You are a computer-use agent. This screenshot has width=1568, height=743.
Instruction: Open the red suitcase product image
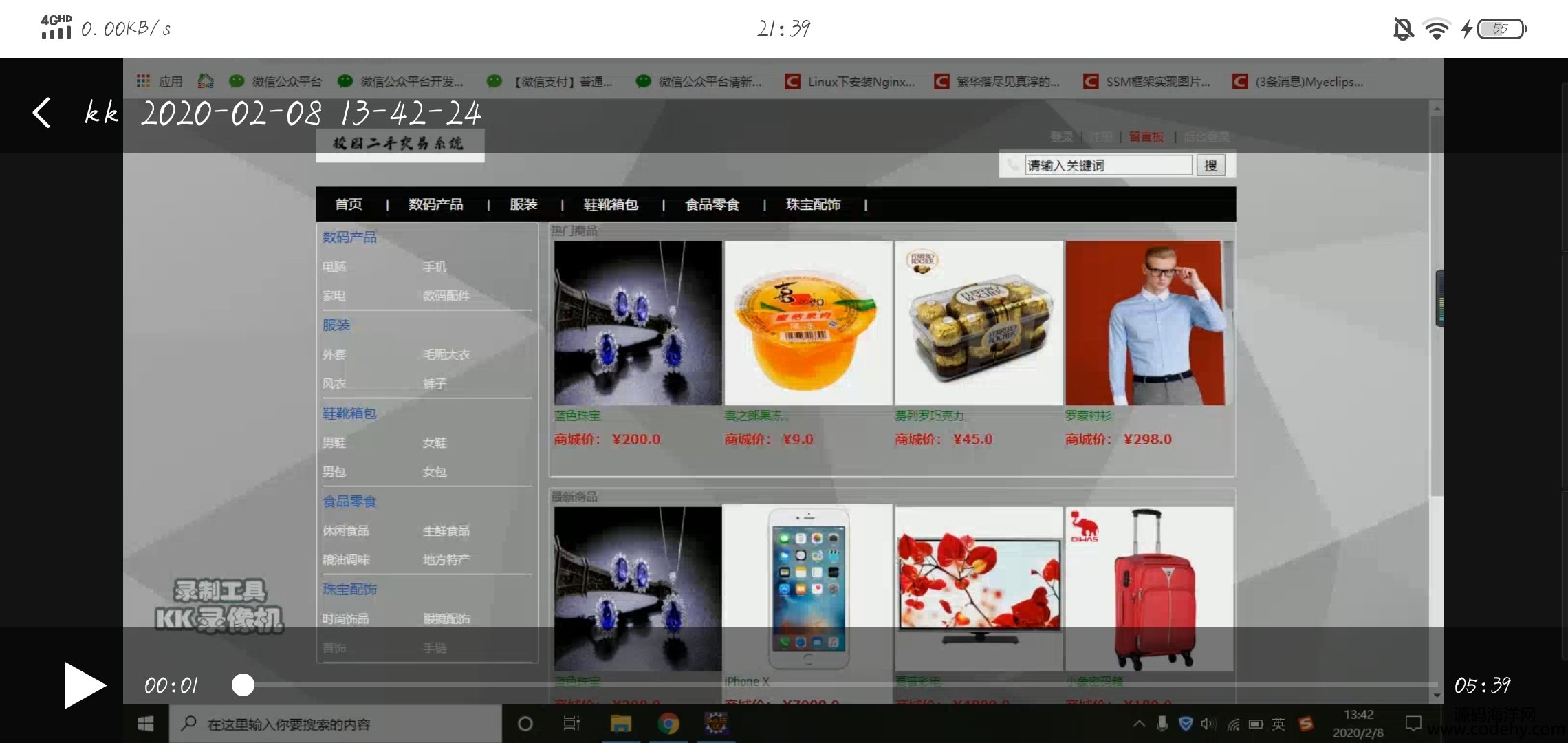tap(1149, 589)
